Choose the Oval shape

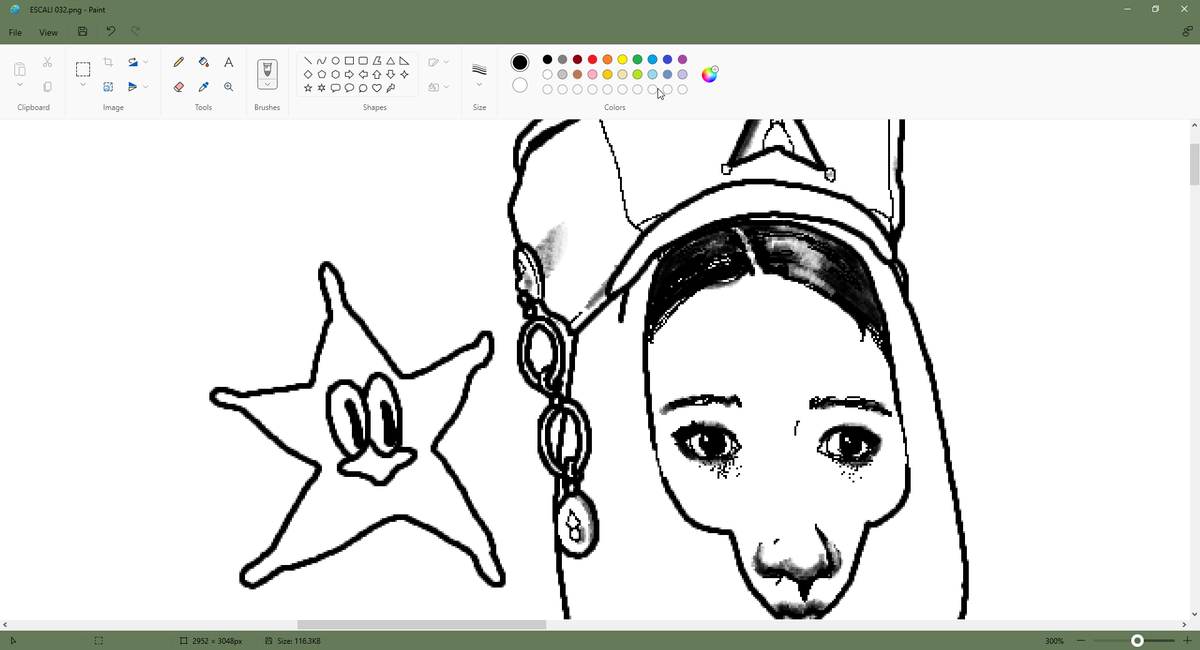[335, 61]
